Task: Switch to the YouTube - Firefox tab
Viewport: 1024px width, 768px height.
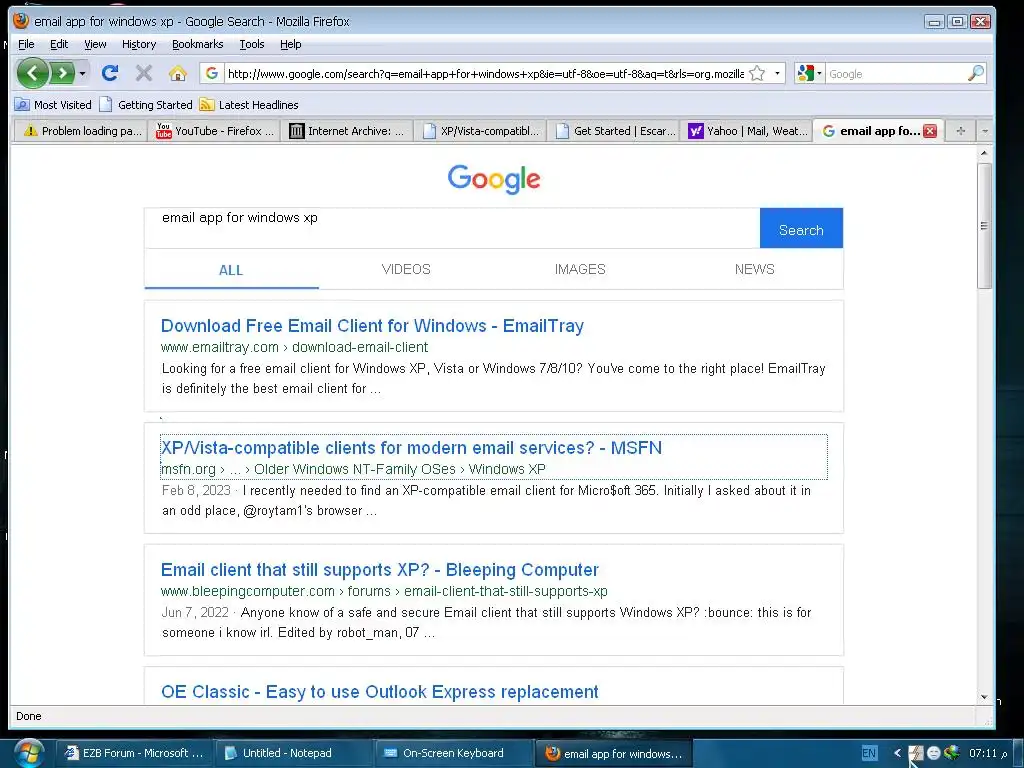Action: coord(214,131)
